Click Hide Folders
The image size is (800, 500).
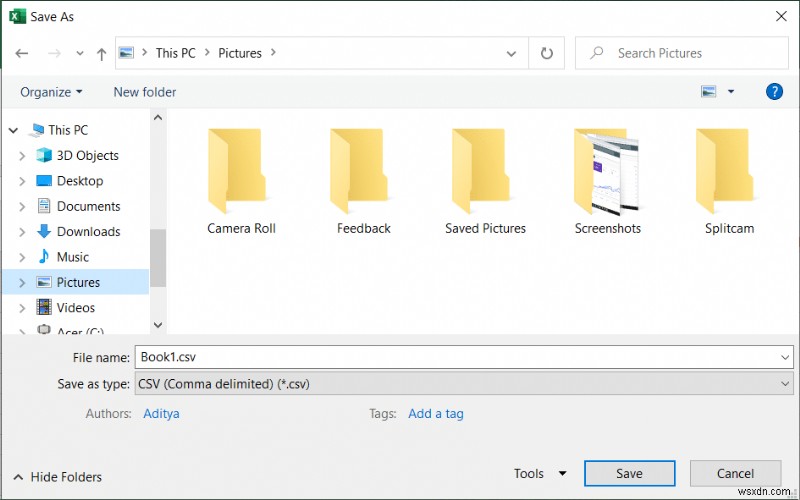pyautogui.click(x=58, y=477)
